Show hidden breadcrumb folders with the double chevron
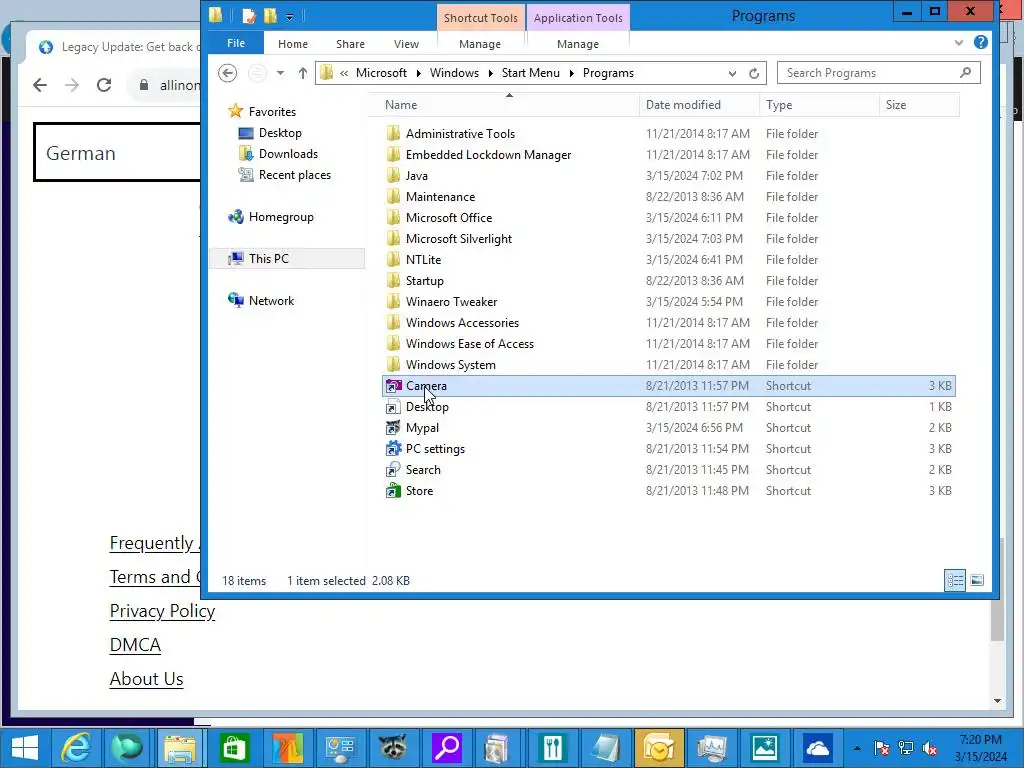 (x=344, y=73)
